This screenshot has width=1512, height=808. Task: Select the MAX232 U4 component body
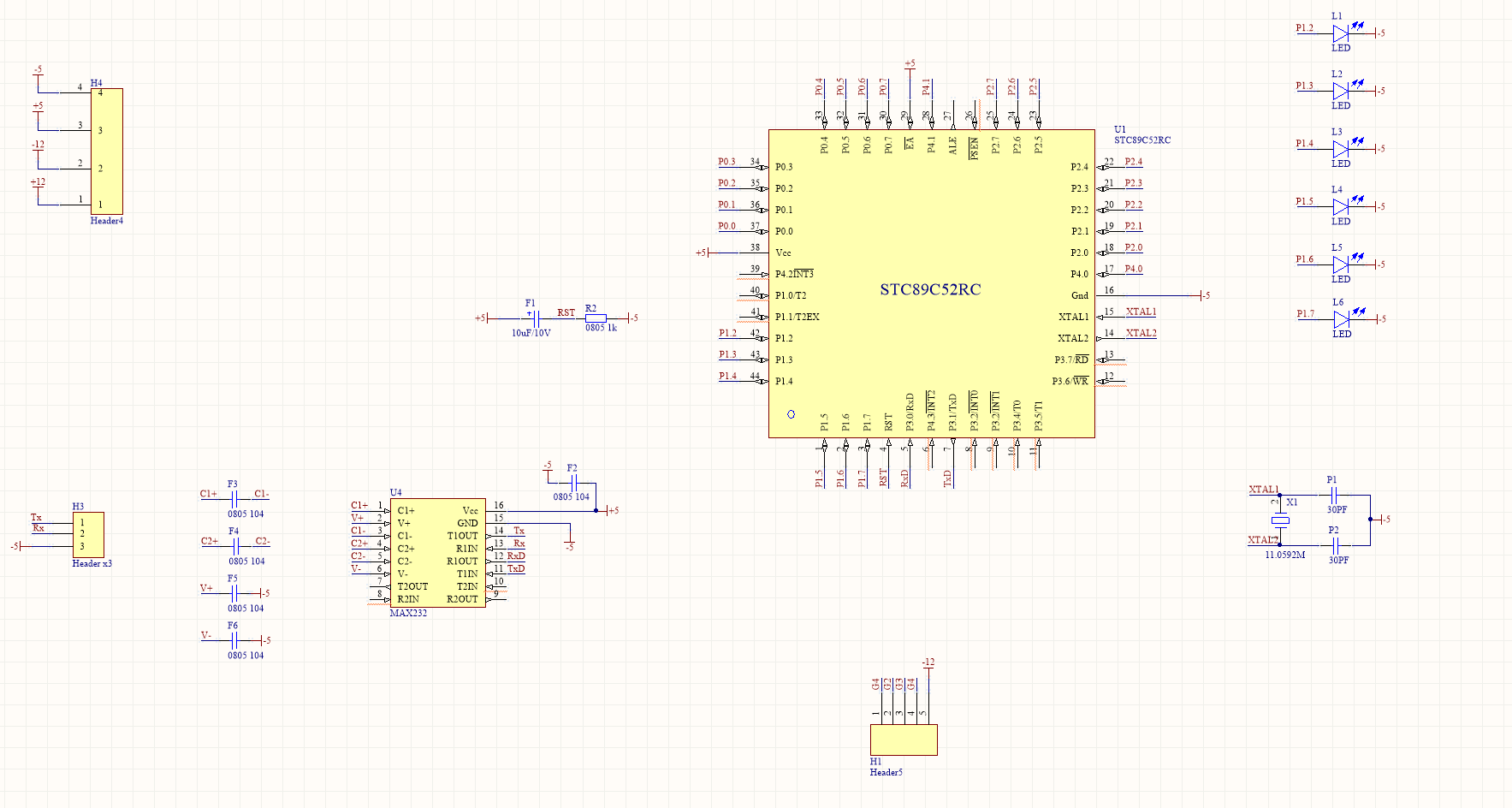coord(438,554)
